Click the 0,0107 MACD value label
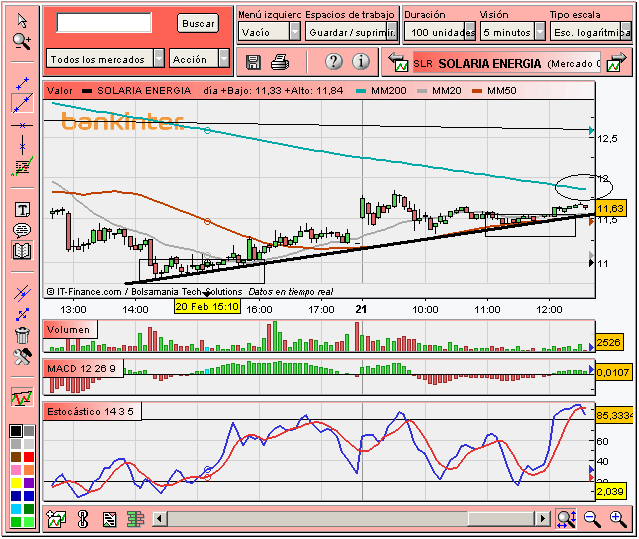 coord(613,372)
